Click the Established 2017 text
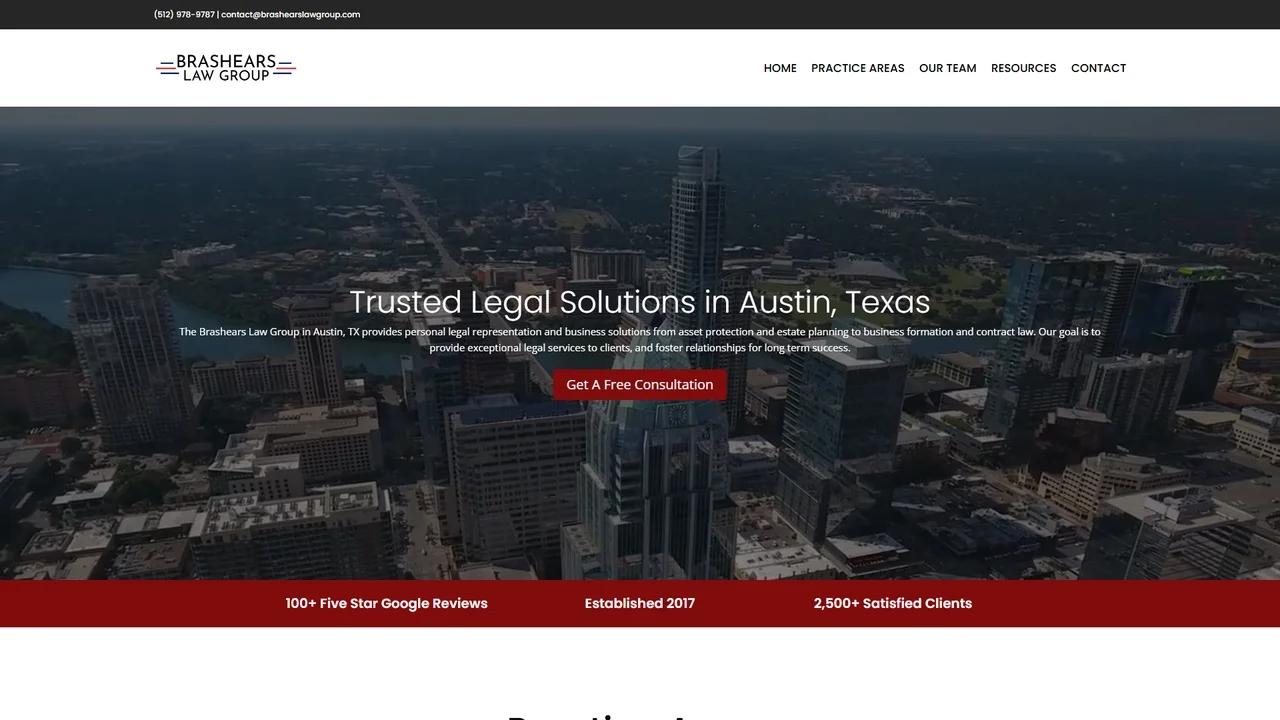Image resolution: width=1280 pixels, height=720 pixels. tap(640, 603)
